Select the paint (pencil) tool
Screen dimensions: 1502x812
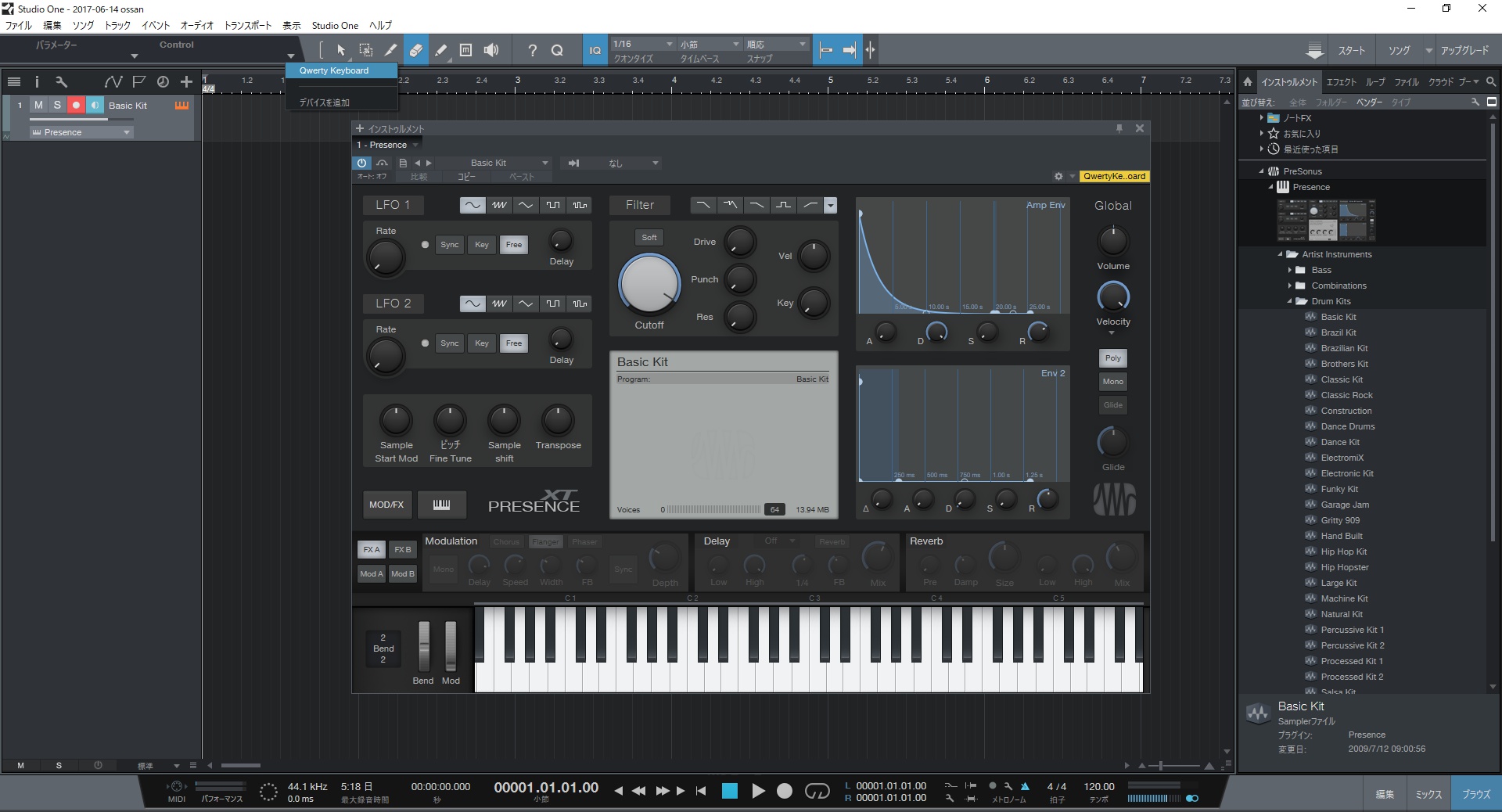point(440,50)
